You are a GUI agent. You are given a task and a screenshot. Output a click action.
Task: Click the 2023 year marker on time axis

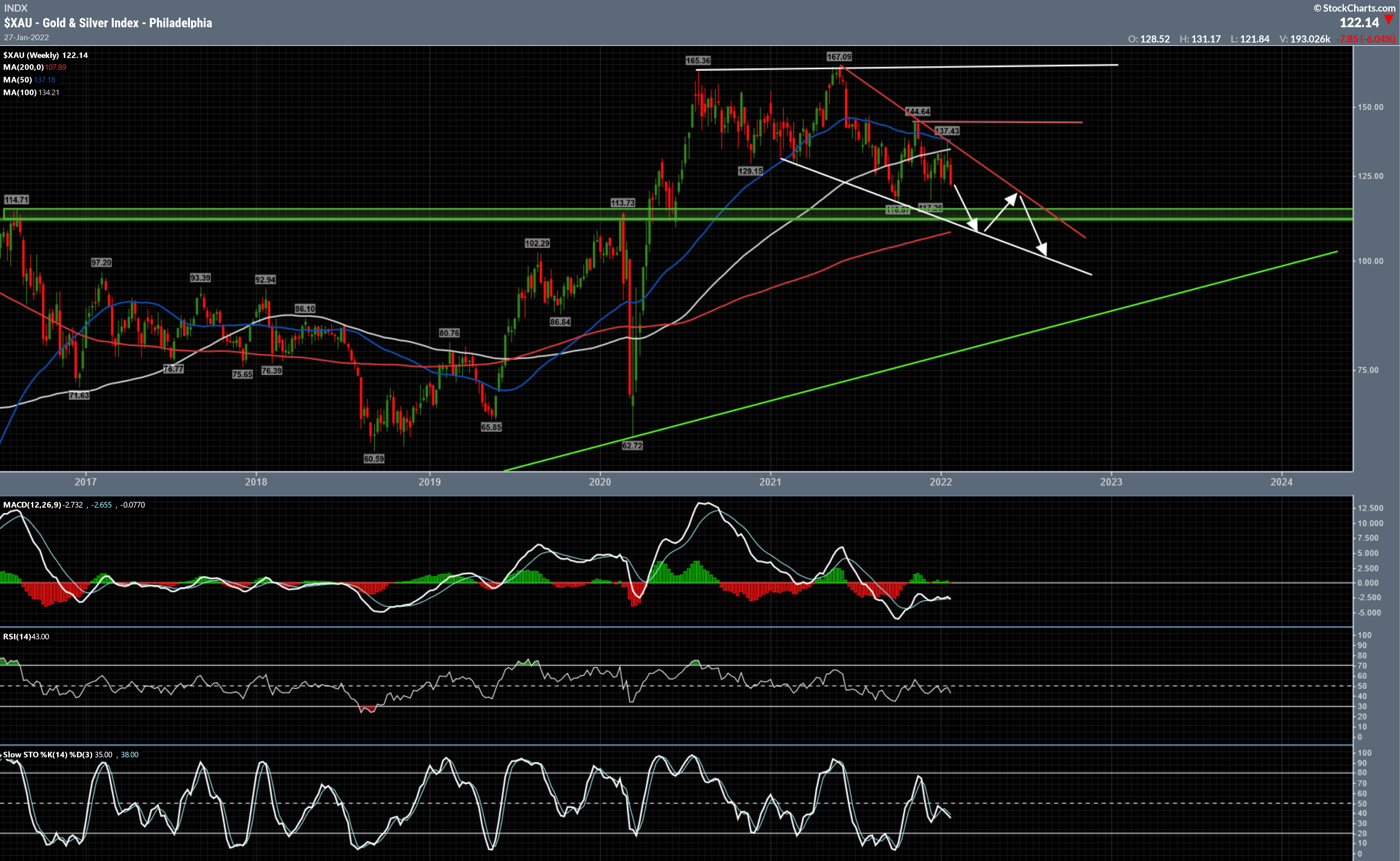click(x=1111, y=482)
